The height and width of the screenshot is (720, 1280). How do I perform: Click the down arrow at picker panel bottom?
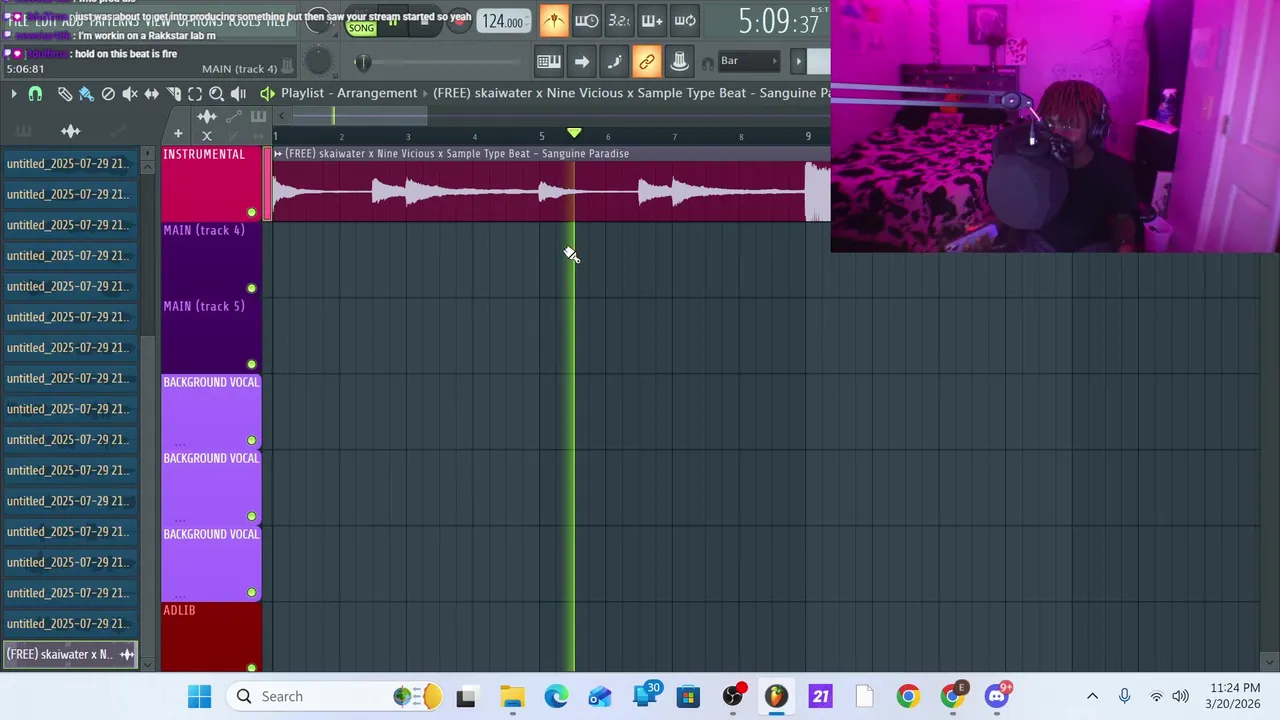(x=149, y=664)
